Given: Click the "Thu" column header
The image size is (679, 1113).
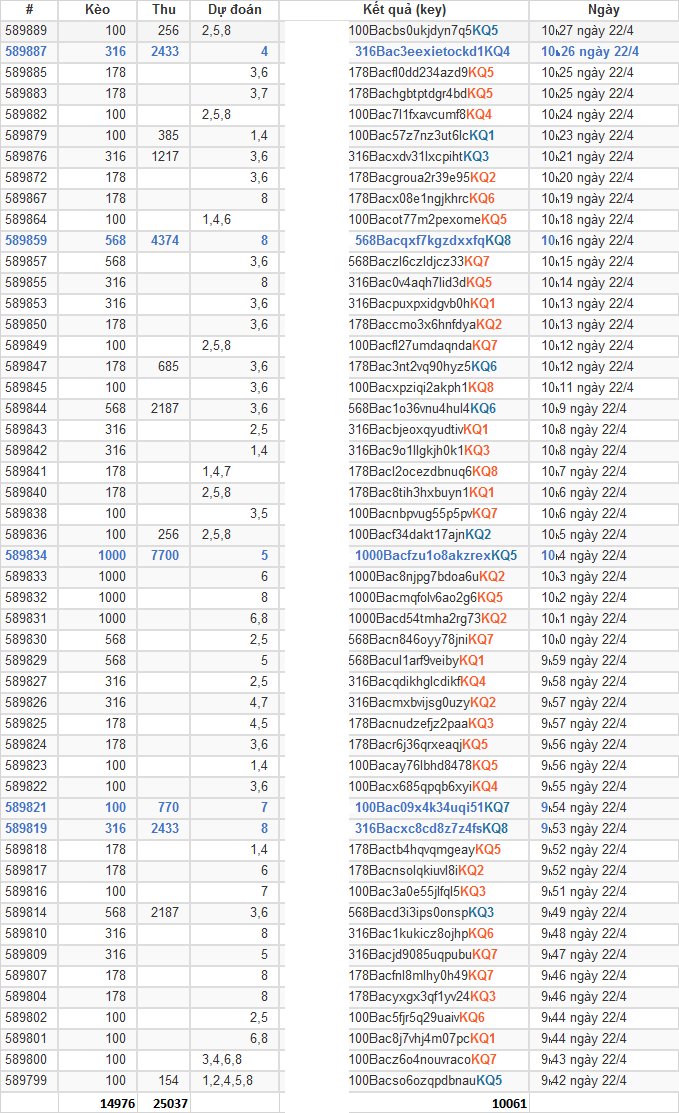Looking at the screenshot, I should [164, 9].
